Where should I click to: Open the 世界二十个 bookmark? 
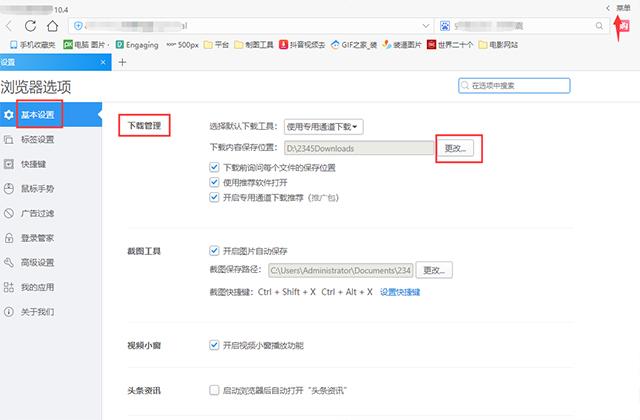(x=450, y=45)
